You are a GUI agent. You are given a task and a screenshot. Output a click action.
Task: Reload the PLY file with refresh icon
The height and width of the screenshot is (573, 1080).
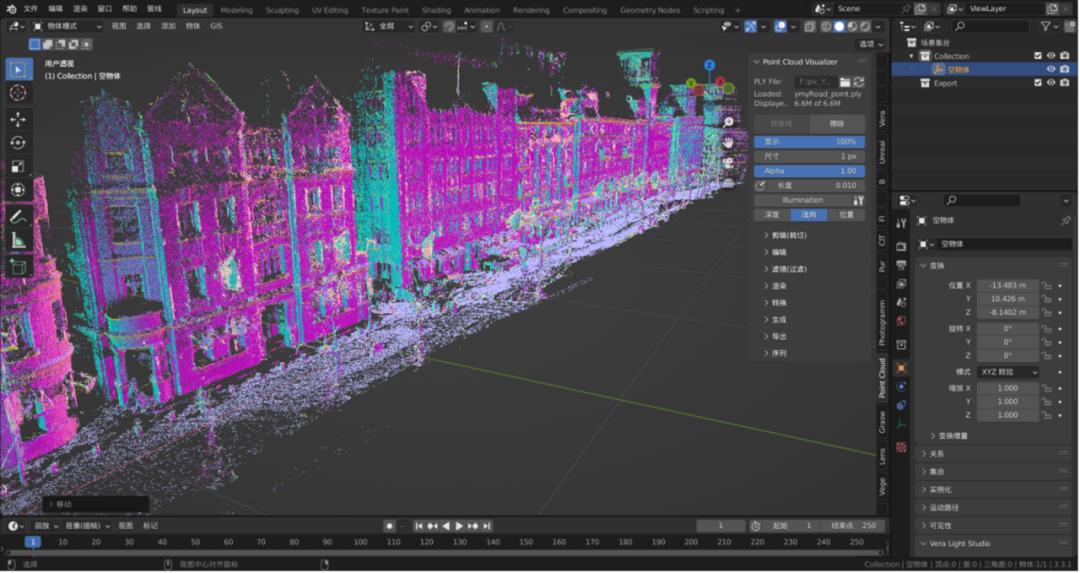[x=858, y=82]
